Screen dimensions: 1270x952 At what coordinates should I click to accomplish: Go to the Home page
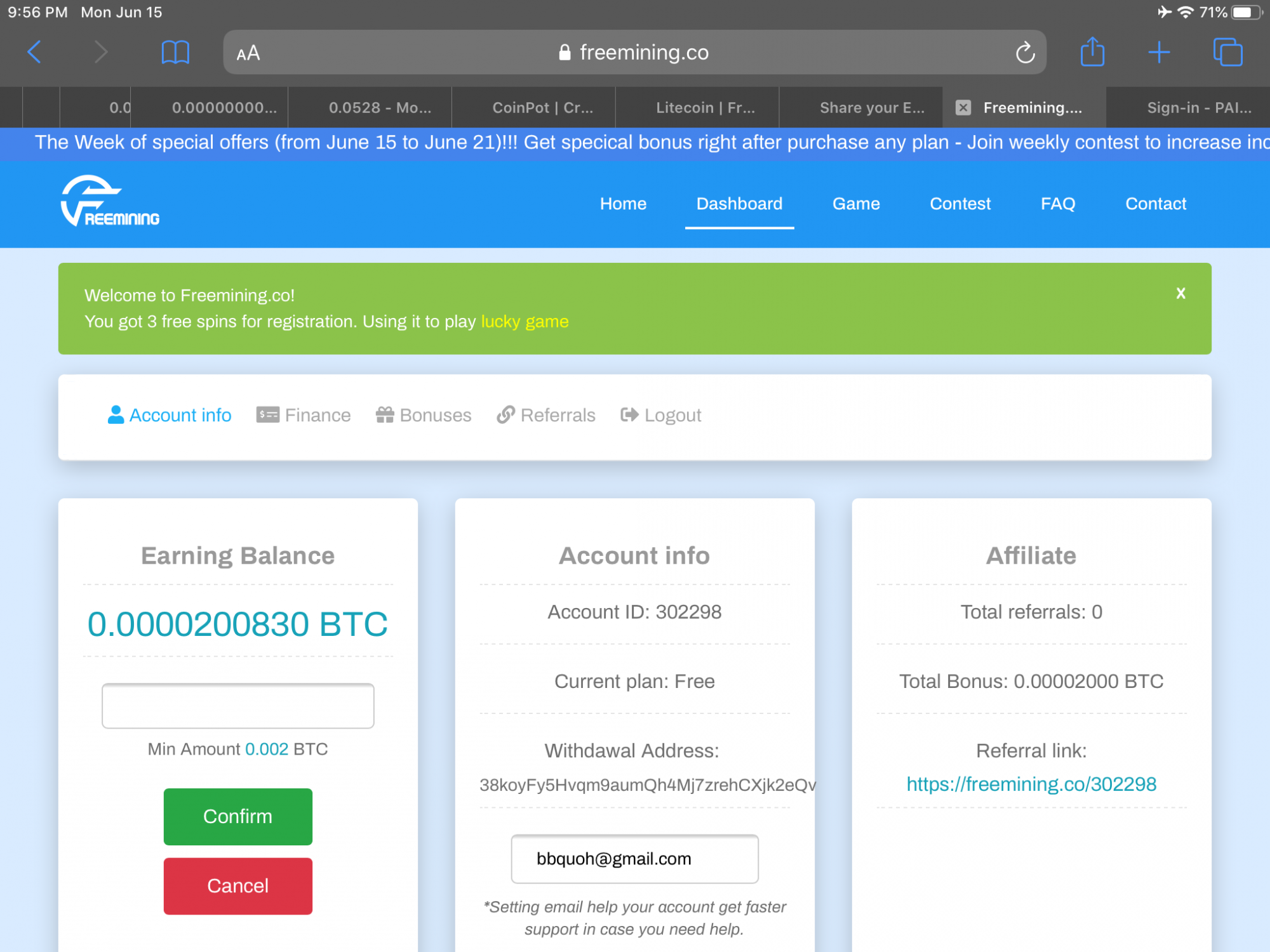[x=623, y=204]
